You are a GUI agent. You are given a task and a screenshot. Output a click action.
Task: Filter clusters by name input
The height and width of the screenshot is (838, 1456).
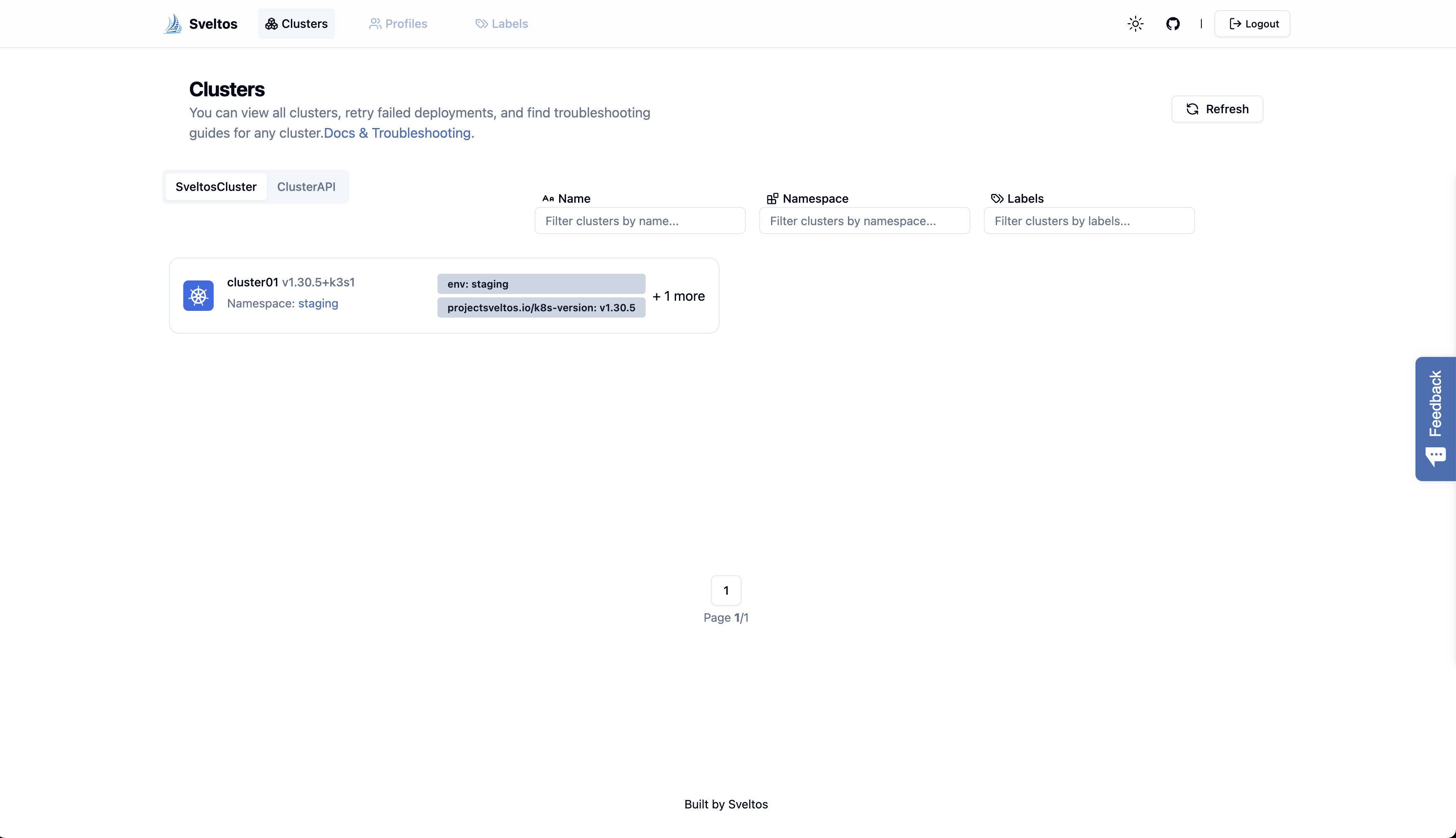(x=640, y=220)
